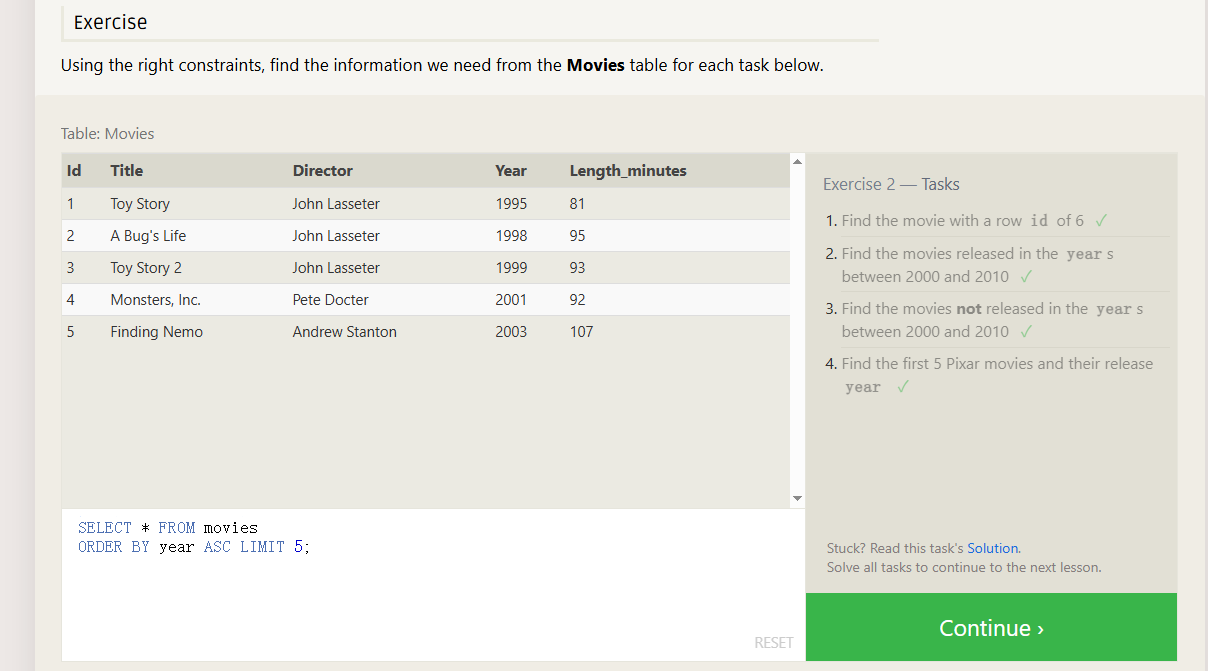Click the checkmark at the end of task 3
This screenshot has width=1208, height=671.
coord(1026,331)
